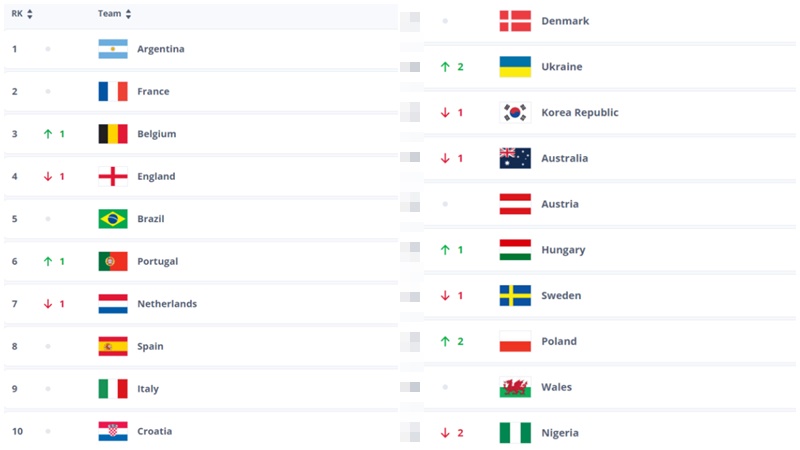Click the Argentina flag icon
This screenshot has width=800, height=450.
click(x=113, y=49)
